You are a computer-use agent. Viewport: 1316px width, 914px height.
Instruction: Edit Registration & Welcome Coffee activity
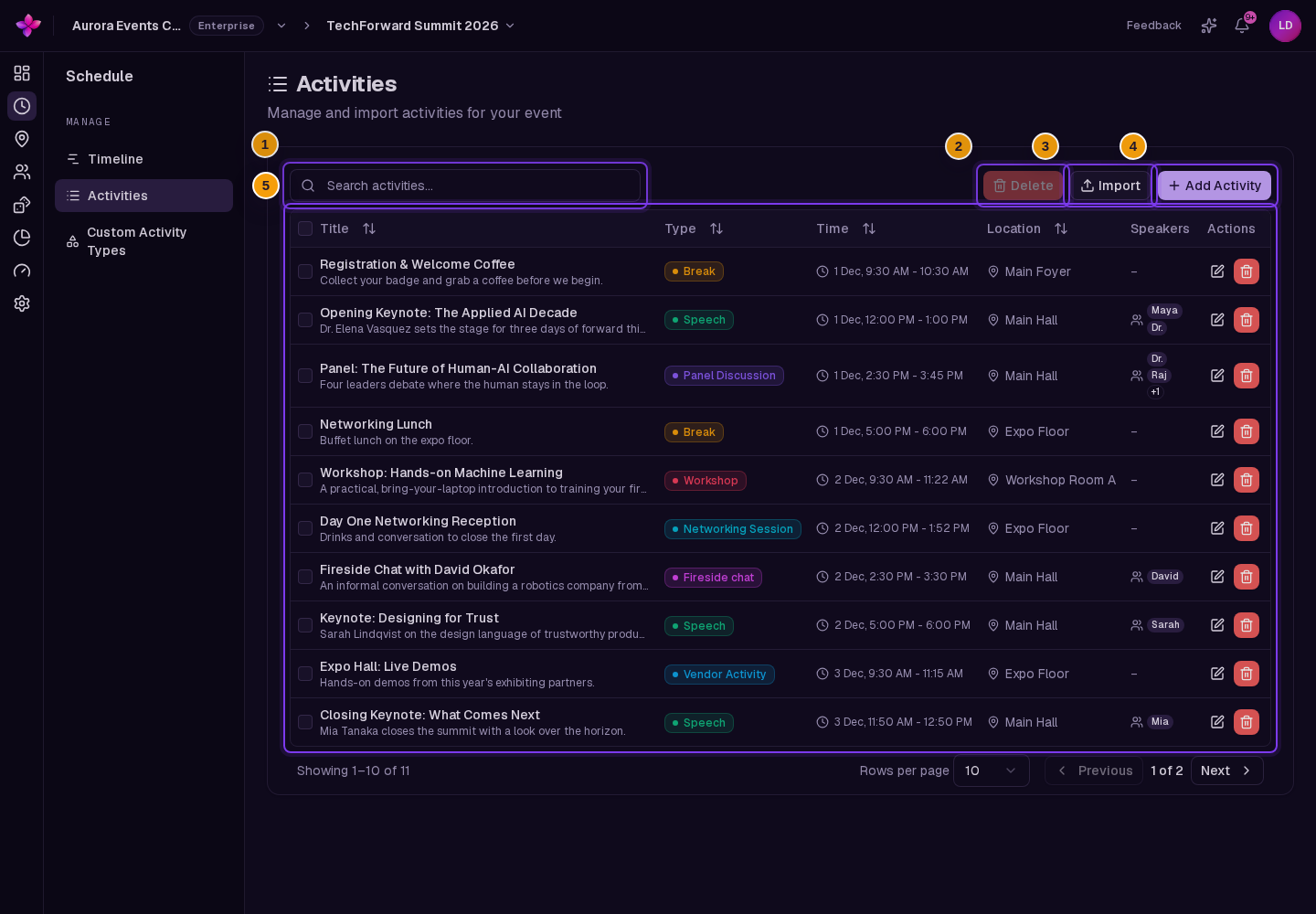pos(1217,271)
